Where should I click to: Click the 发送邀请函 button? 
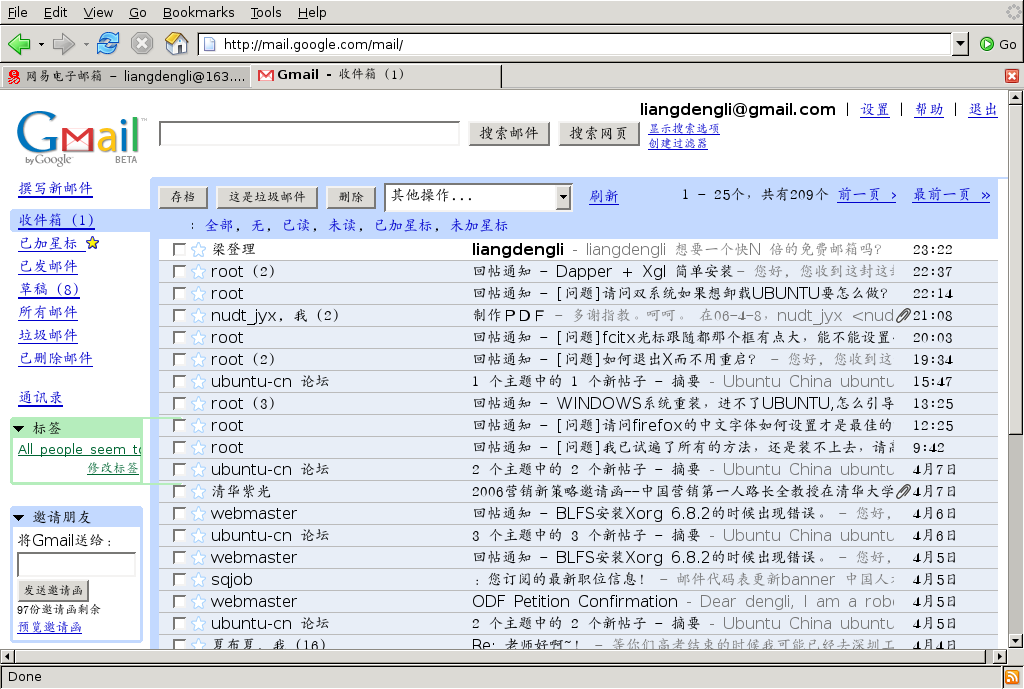coord(54,590)
